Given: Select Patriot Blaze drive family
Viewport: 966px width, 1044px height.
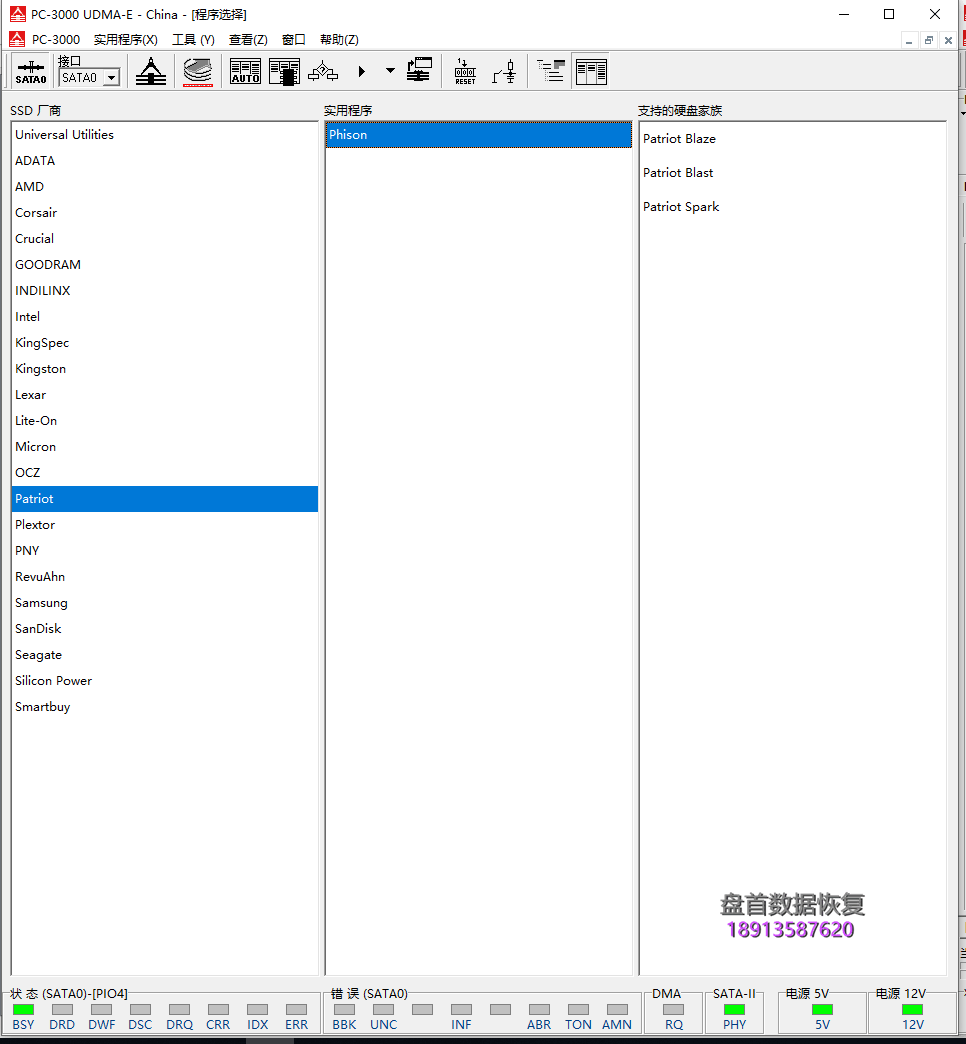Looking at the screenshot, I should [792, 138].
